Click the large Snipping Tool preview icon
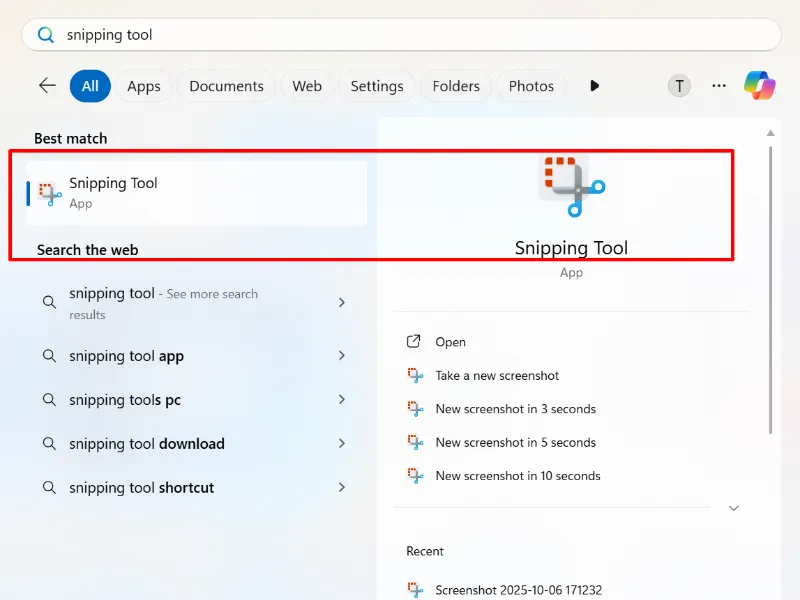This screenshot has height=600, width=800. point(571,186)
